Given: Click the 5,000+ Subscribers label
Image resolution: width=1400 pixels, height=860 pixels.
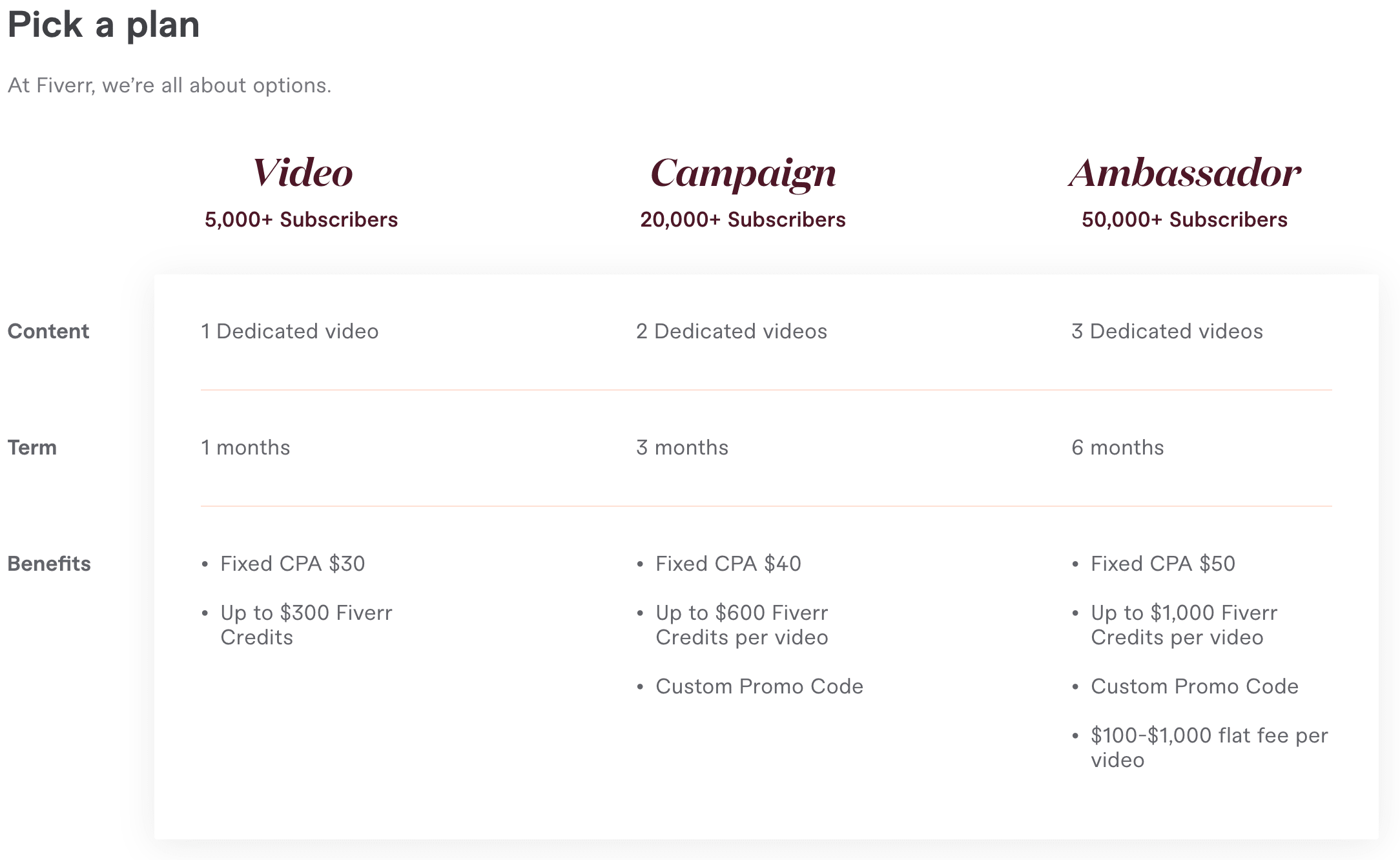Looking at the screenshot, I should 301,220.
